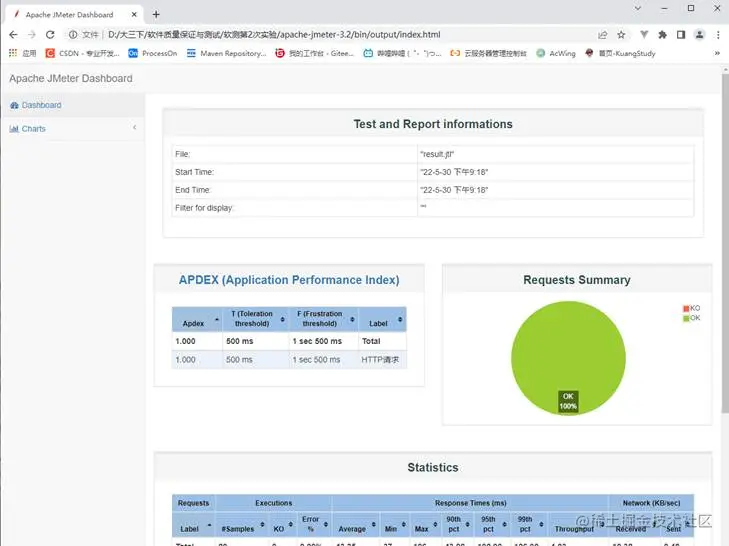Open the browser three-dot menu

(718, 35)
